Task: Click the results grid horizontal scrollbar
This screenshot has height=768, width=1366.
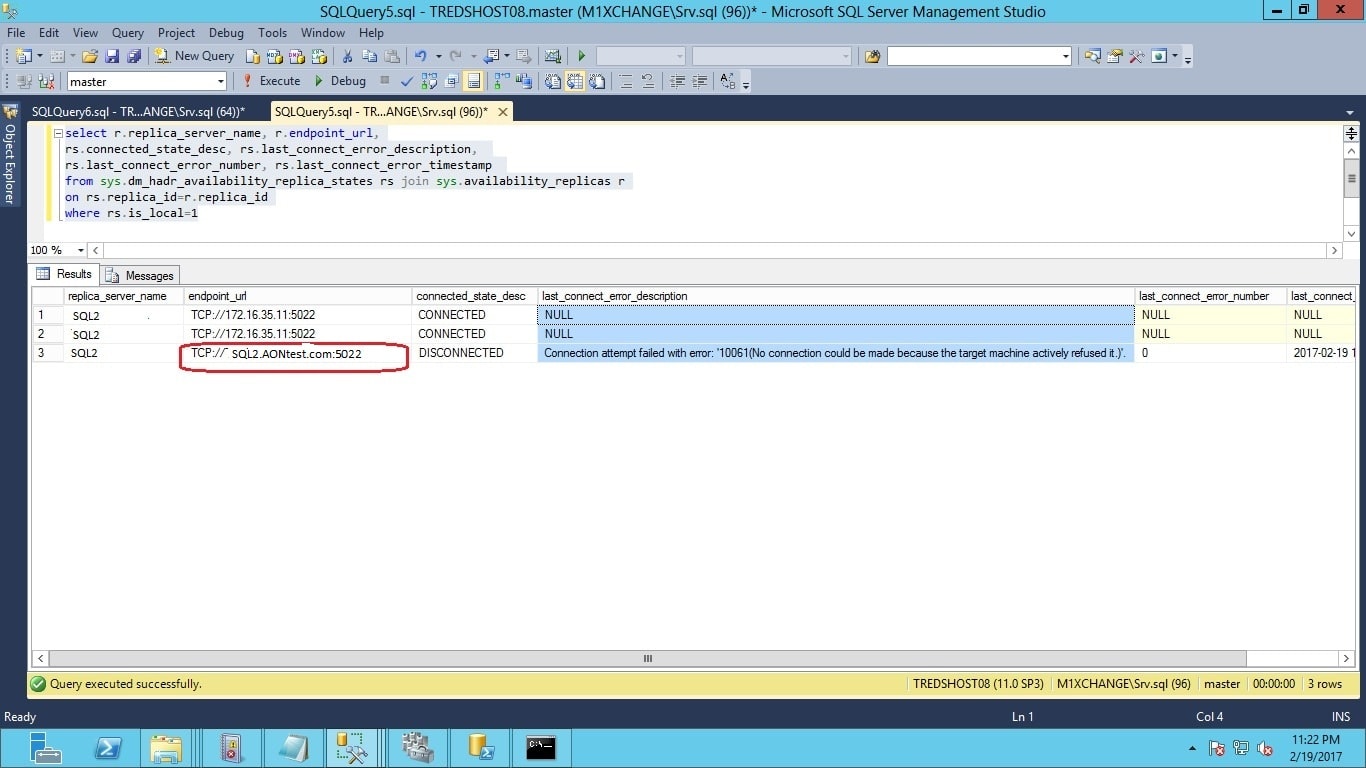Action: click(x=647, y=659)
